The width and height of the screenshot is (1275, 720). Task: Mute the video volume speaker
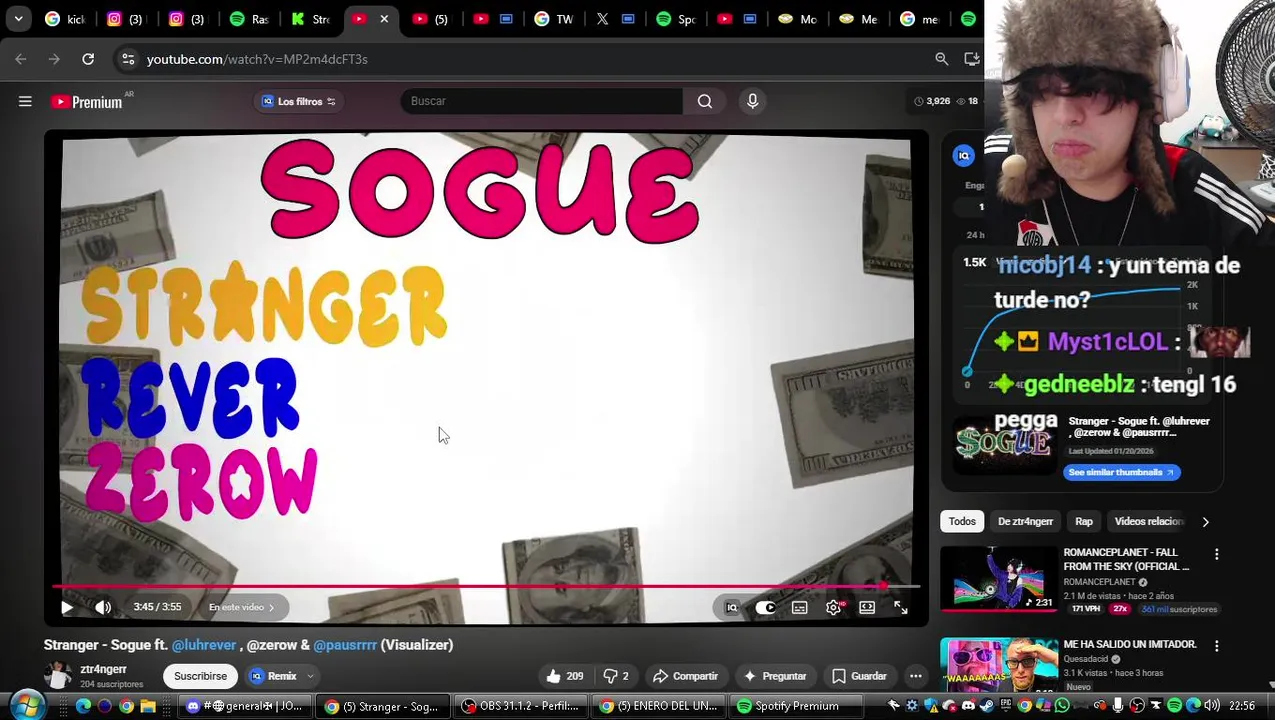(103, 607)
